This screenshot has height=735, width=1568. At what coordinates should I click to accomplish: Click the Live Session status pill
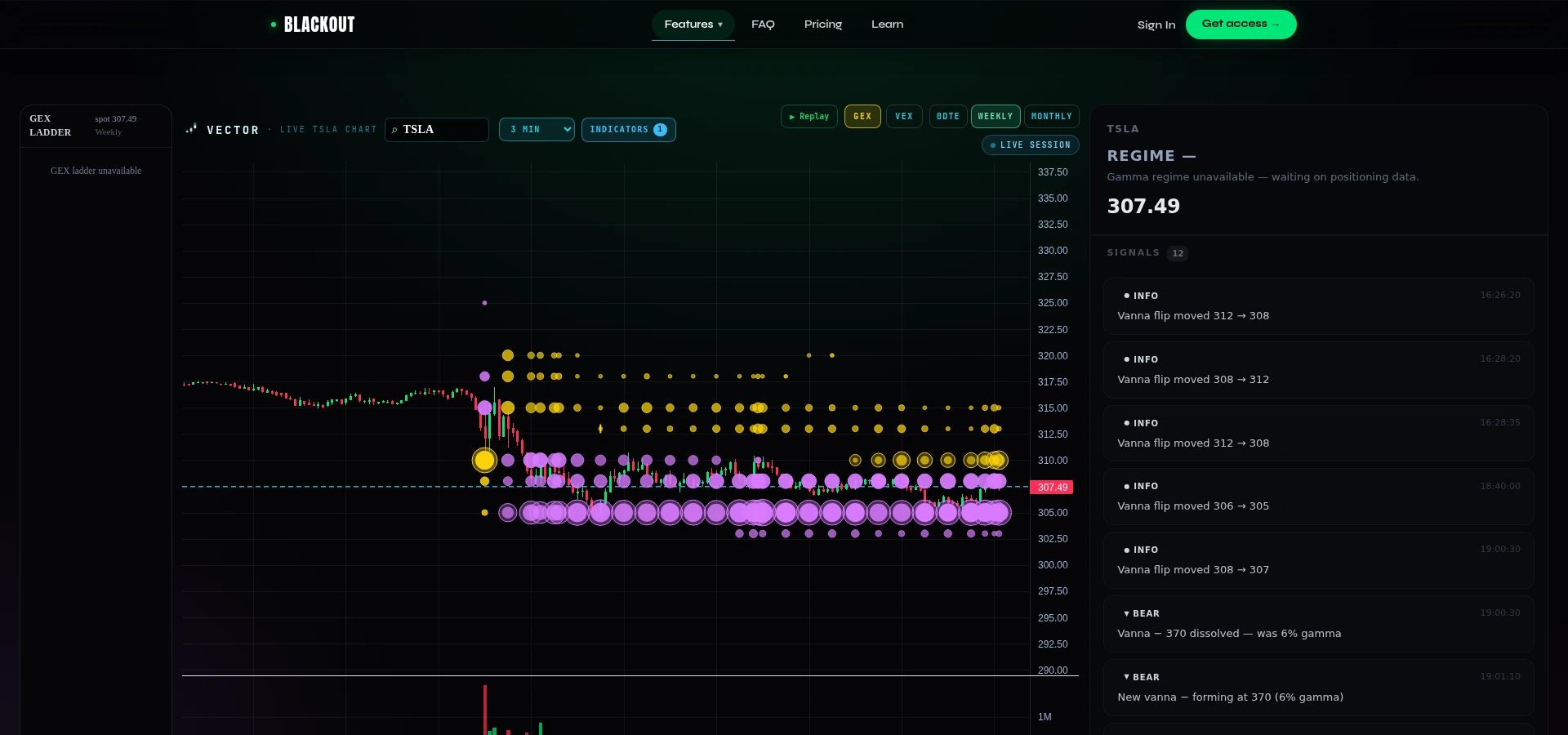coord(1031,145)
